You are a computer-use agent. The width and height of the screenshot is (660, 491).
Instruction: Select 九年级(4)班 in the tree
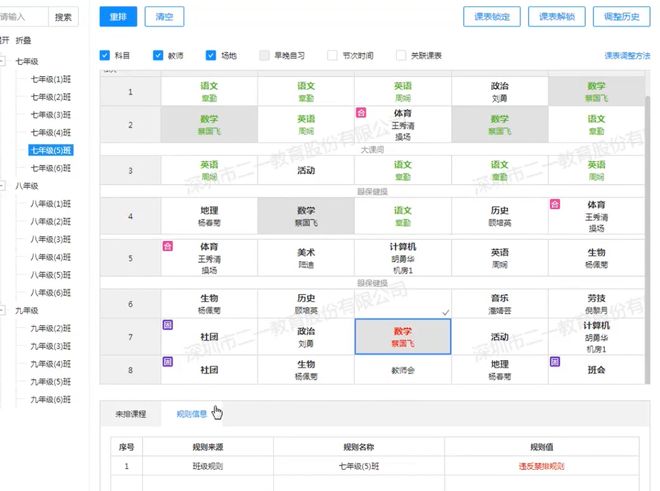click(51, 364)
